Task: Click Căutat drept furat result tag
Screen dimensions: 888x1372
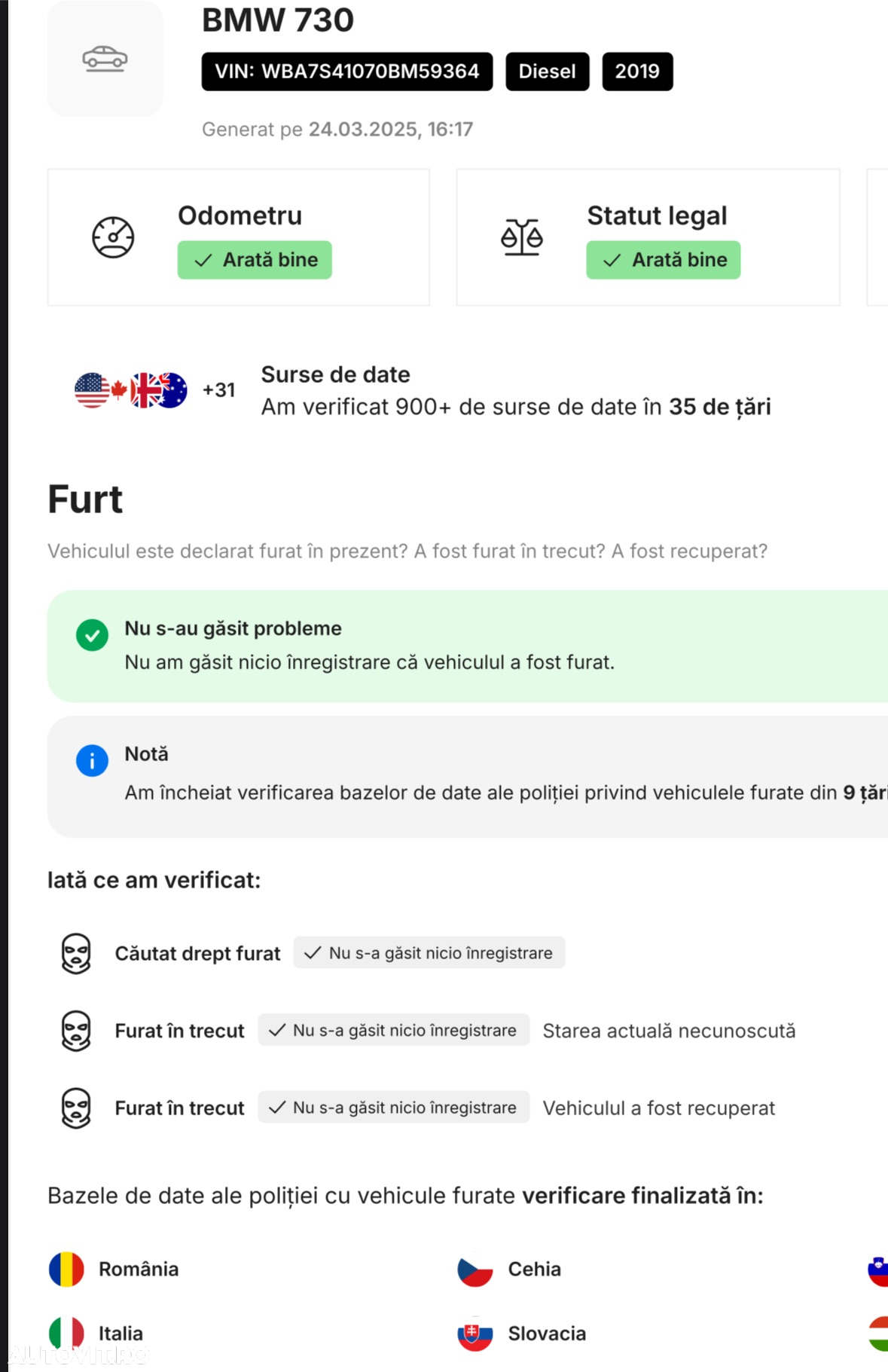Action: [429, 953]
